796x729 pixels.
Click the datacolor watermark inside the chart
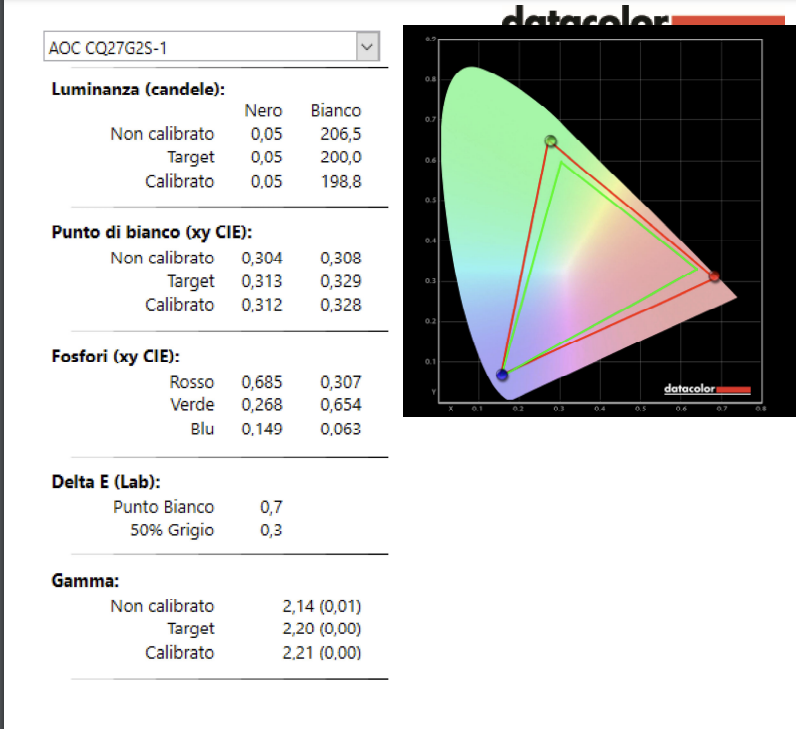[x=707, y=389]
